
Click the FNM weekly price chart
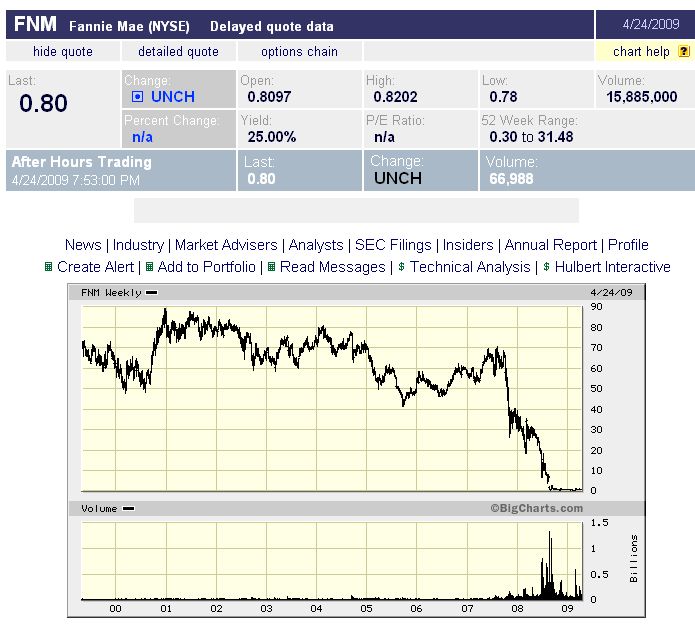tap(332, 399)
